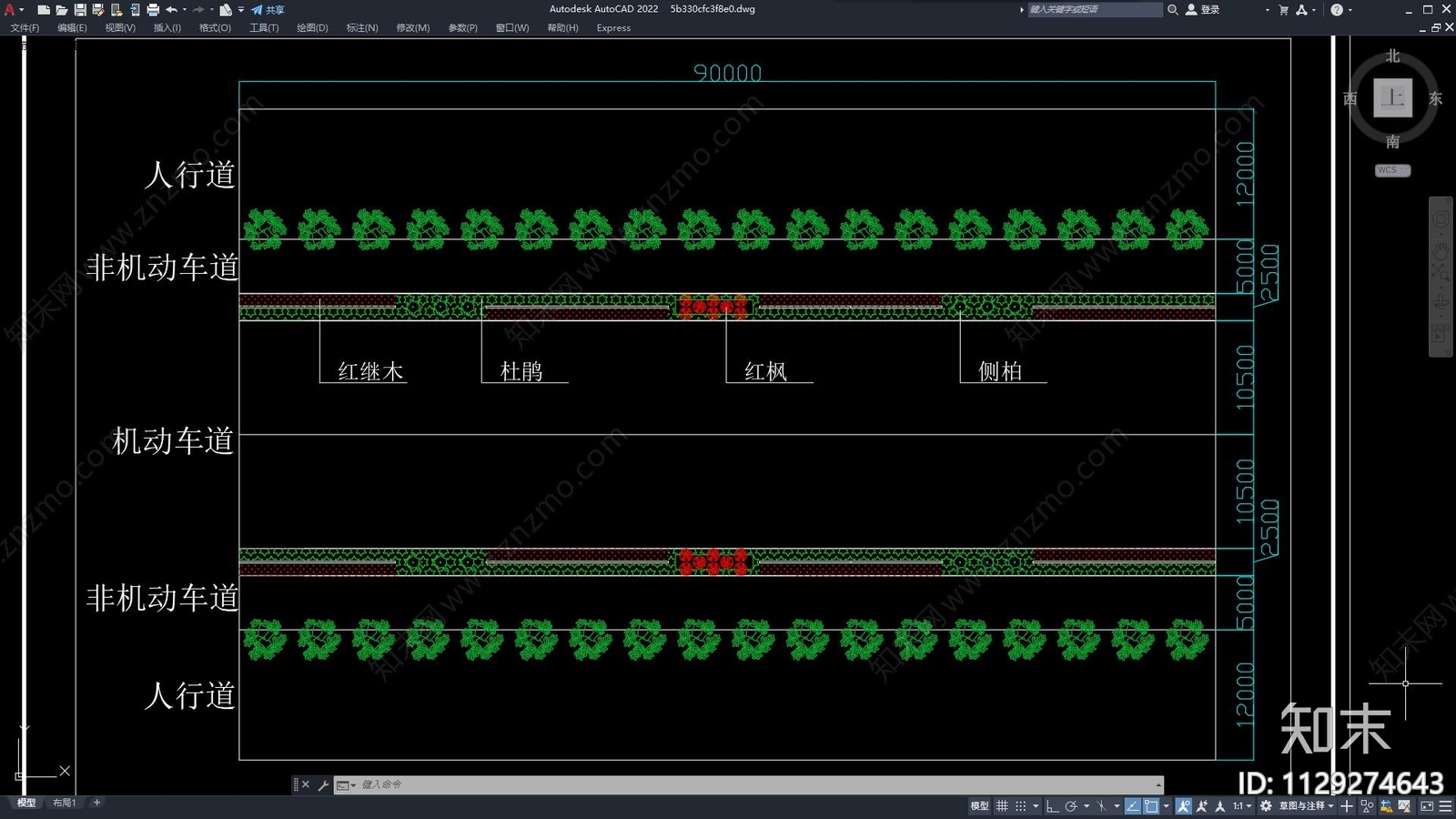Toggle grid display in status bar
The width and height of the screenshot is (1456, 819).
click(x=1002, y=806)
